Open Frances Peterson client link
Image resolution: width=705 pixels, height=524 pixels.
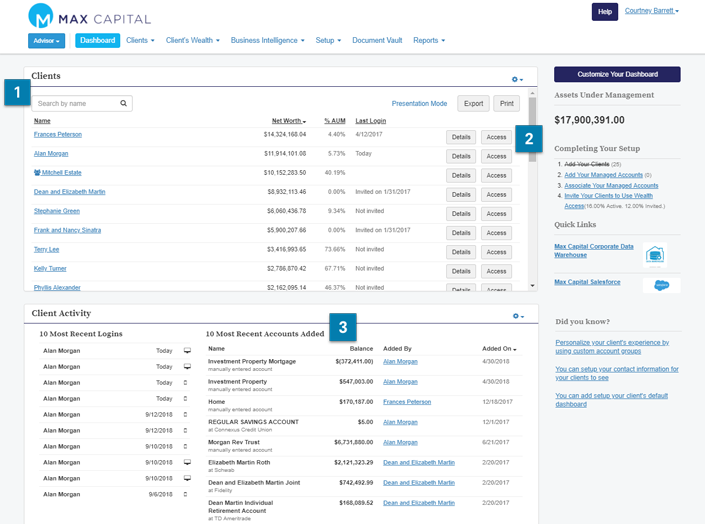58,134
